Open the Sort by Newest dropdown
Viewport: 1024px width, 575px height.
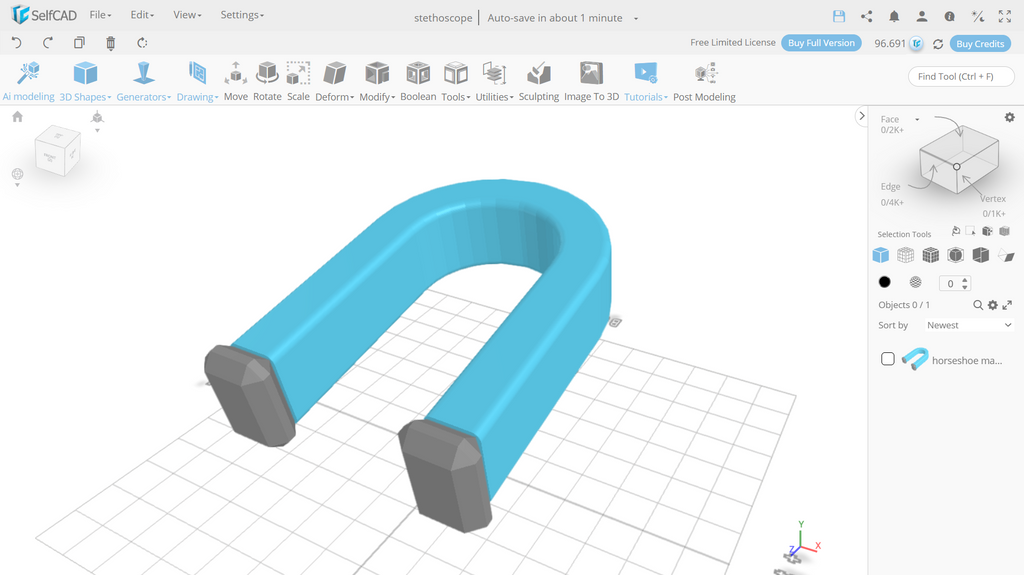point(968,325)
